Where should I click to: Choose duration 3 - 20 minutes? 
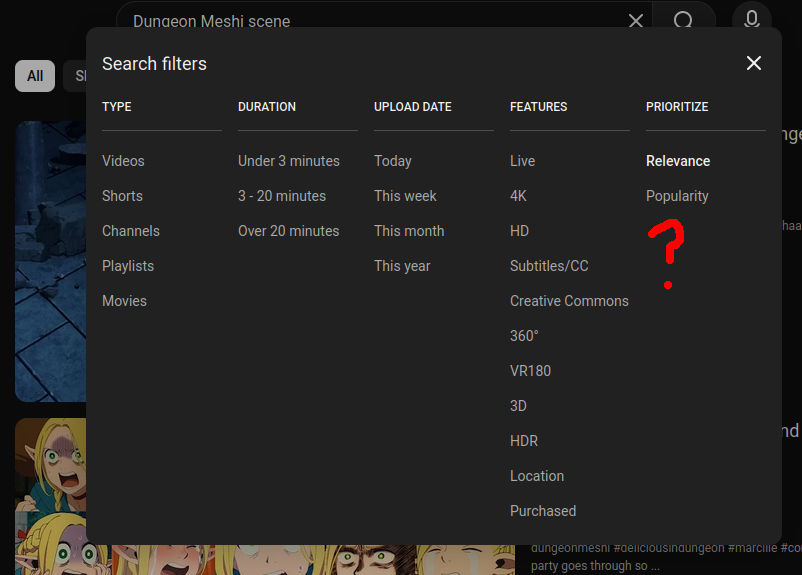click(282, 196)
